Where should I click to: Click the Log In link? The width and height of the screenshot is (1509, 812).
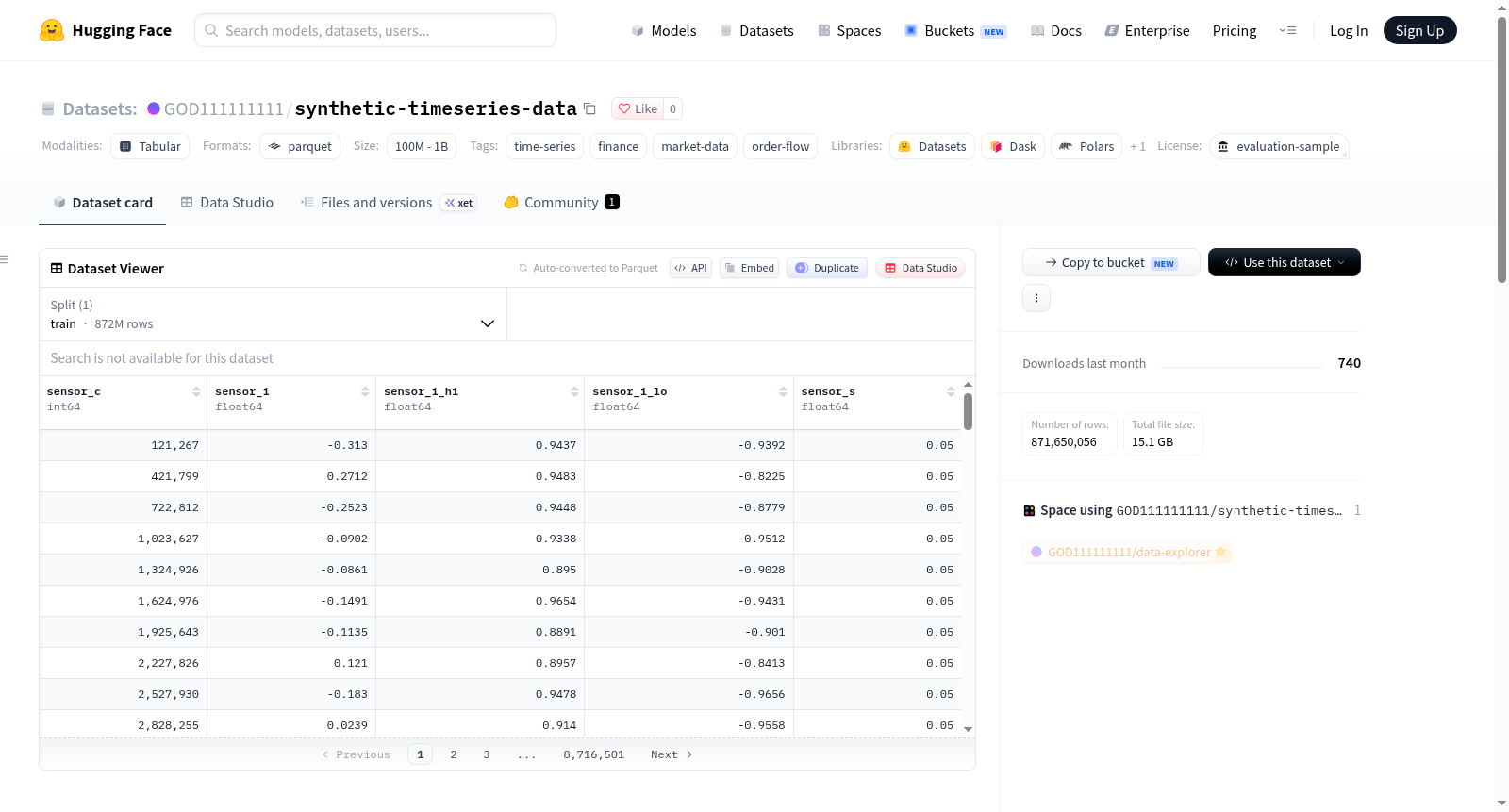1349,30
